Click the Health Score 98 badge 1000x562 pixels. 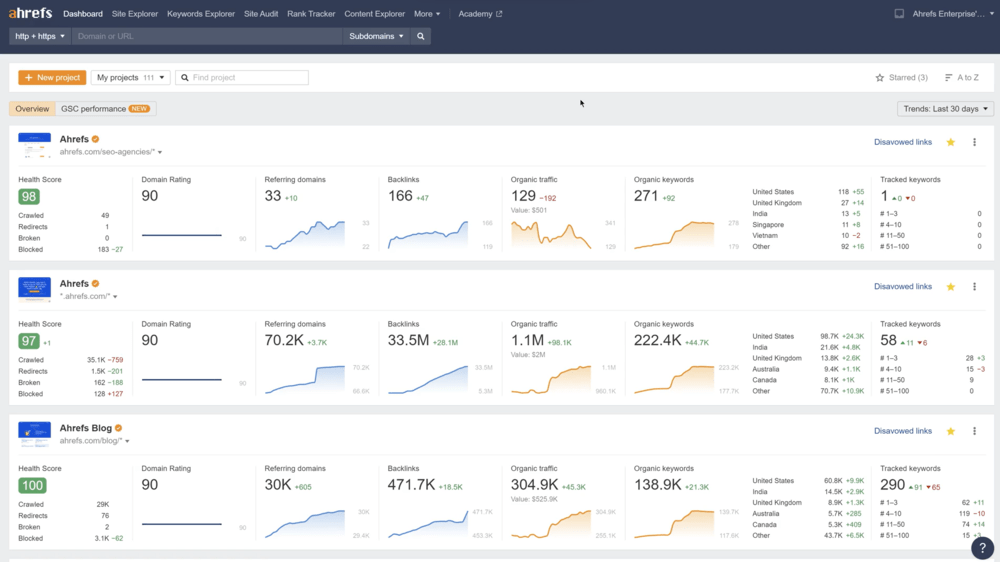click(x=29, y=196)
